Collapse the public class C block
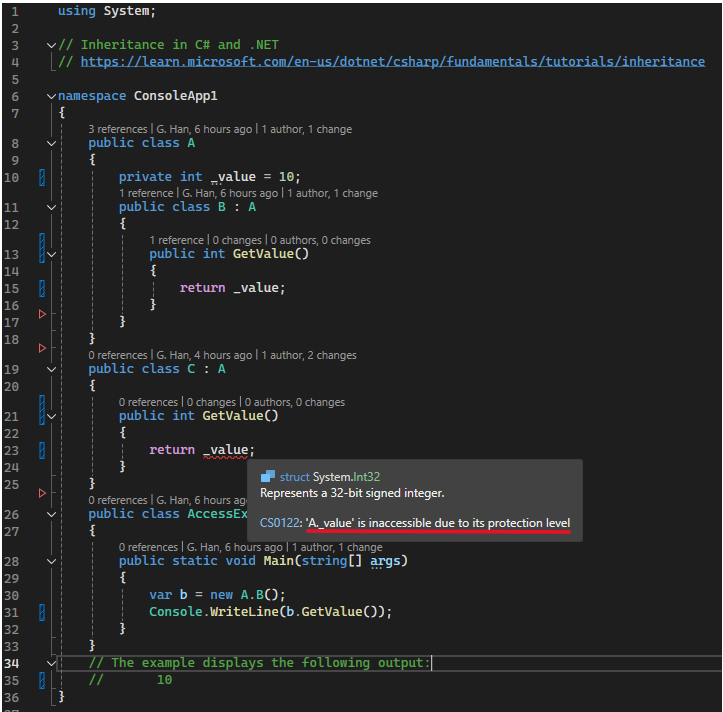 point(52,369)
